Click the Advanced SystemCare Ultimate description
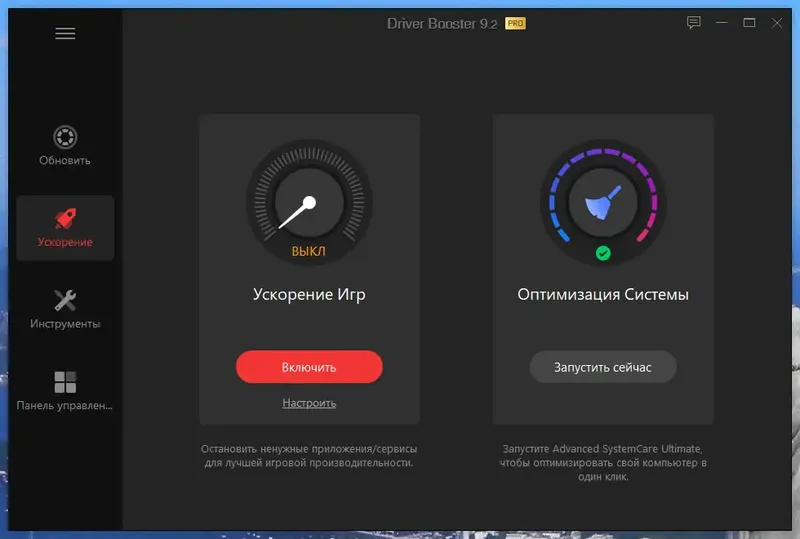The height and width of the screenshot is (539, 800). [x=603, y=462]
